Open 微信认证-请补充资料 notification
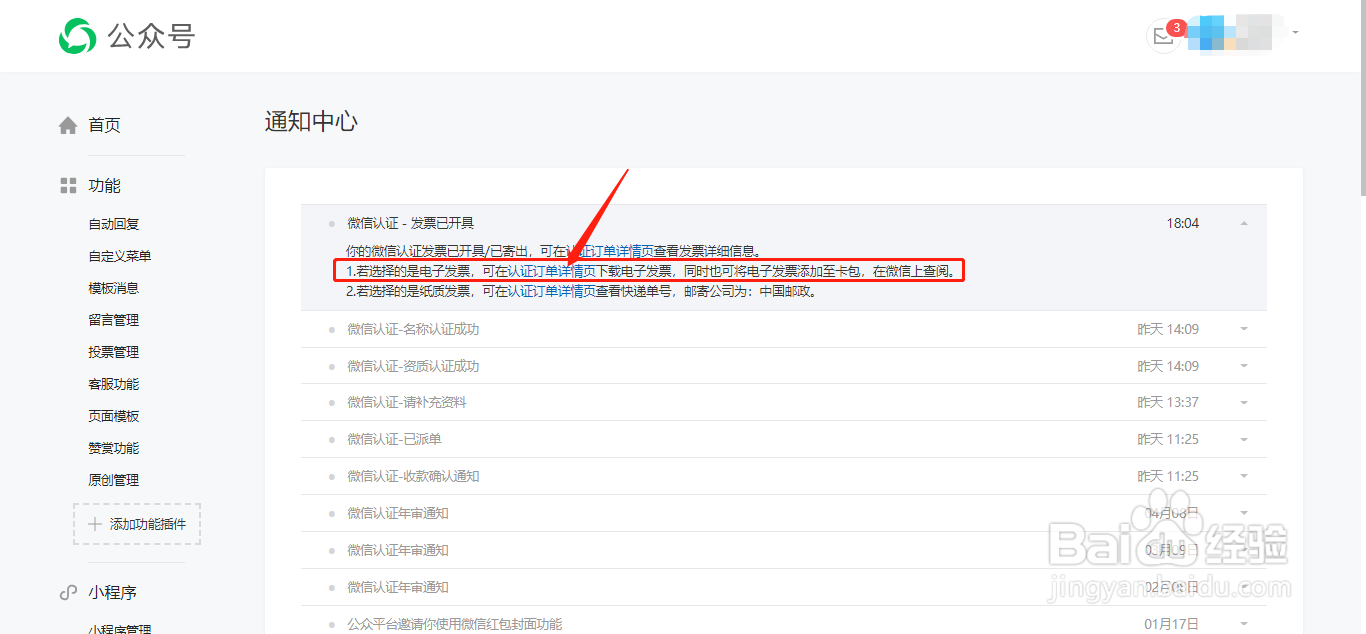The width and height of the screenshot is (1366, 634). pos(407,402)
